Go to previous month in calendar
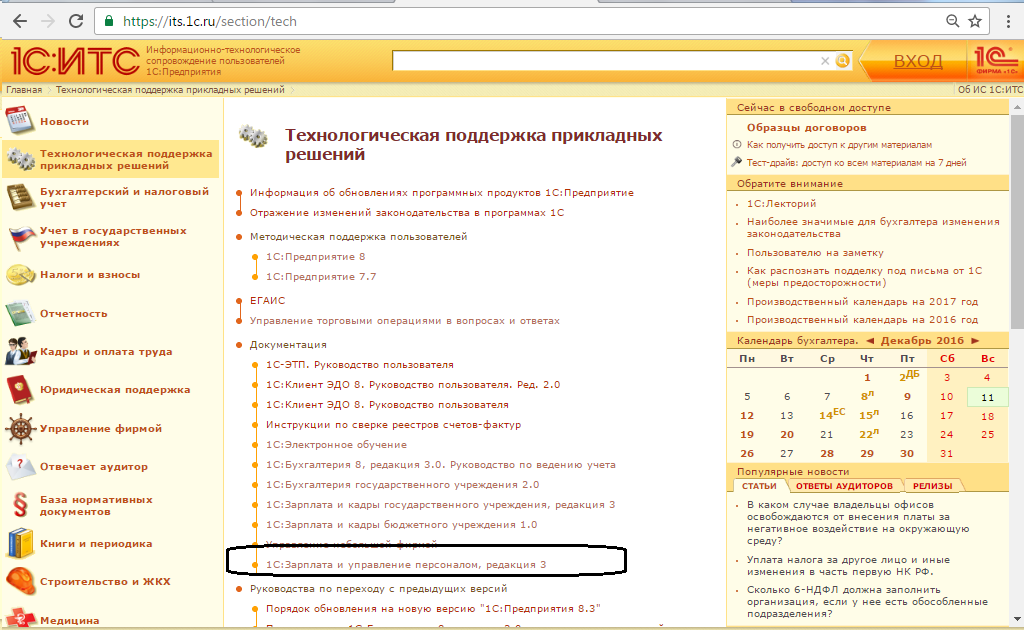The height and width of the screenshot is (630, 1024). [x=870, y=341]
